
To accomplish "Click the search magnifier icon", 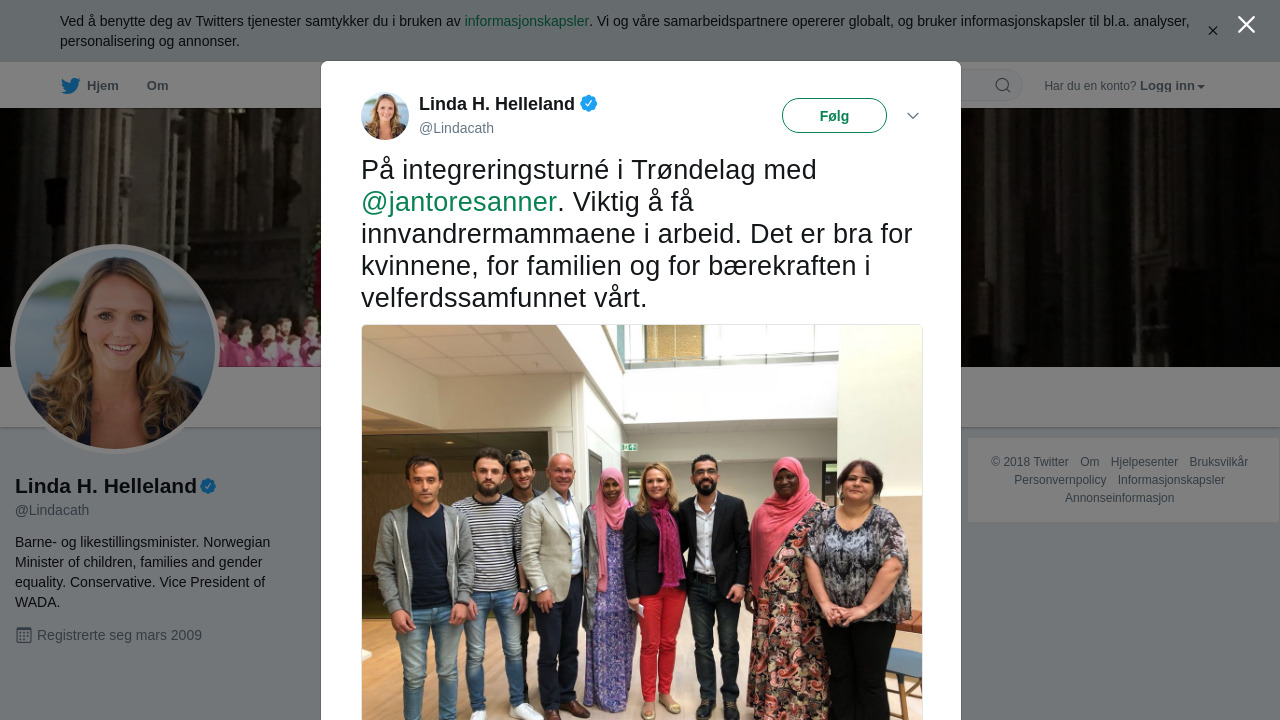I will (1003, 86).
